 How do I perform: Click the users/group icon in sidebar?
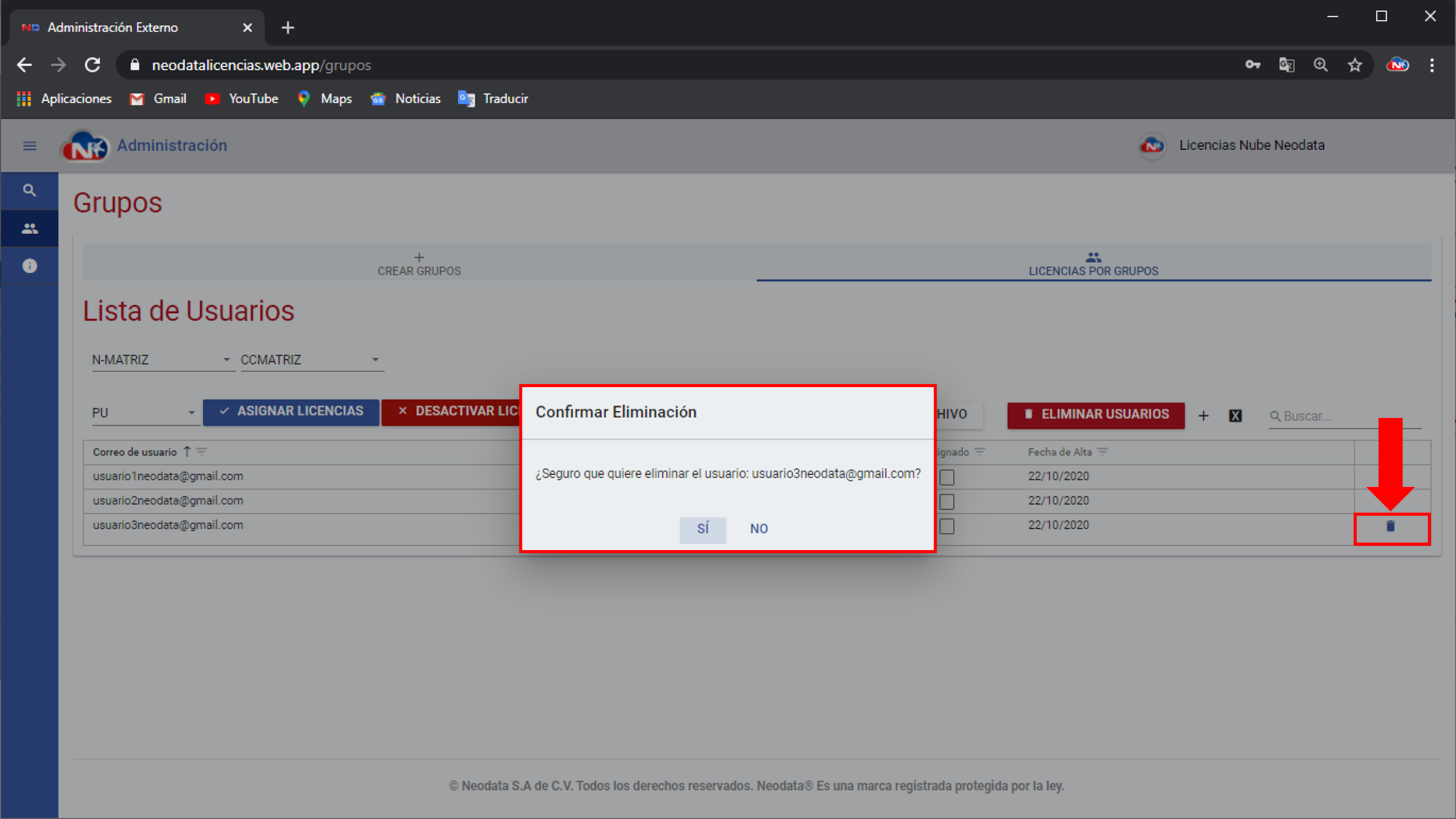pos(27,228)
